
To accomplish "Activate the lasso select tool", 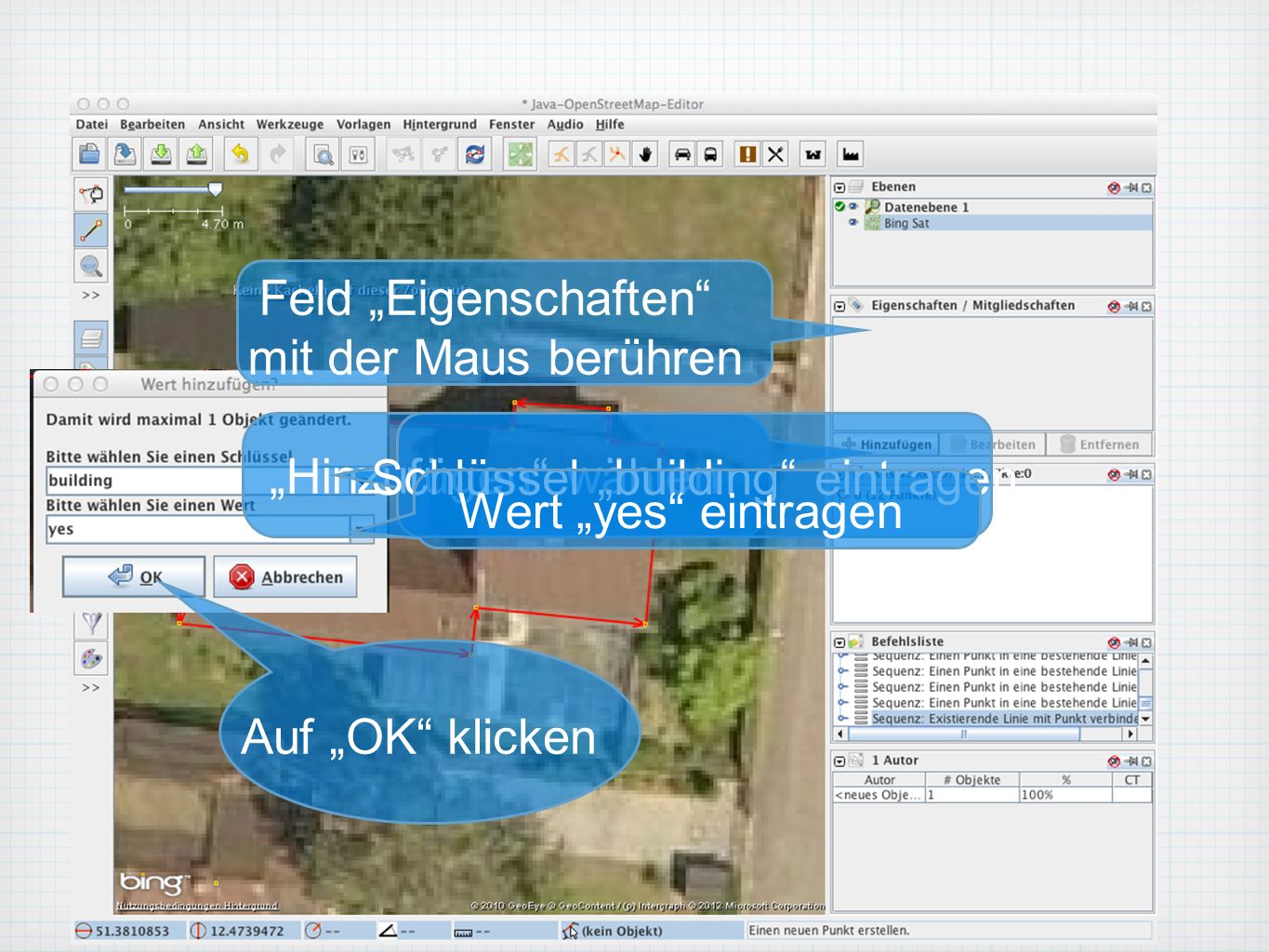I will [91, 193].
